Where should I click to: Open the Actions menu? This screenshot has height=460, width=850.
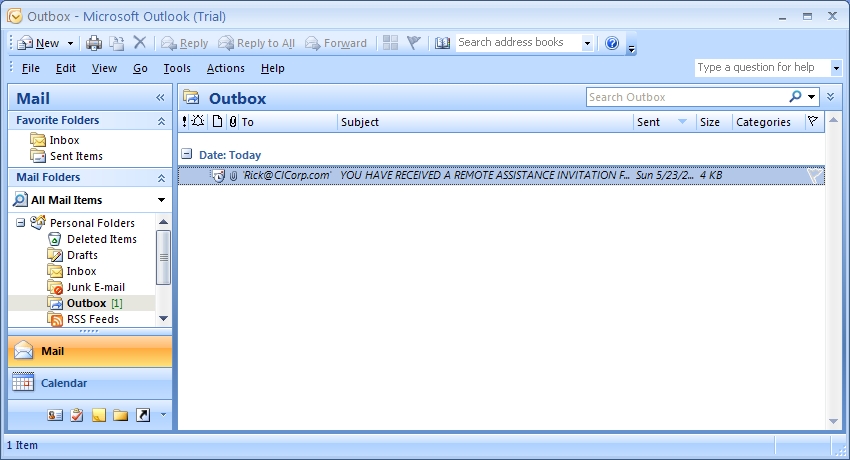pos(226,68)
